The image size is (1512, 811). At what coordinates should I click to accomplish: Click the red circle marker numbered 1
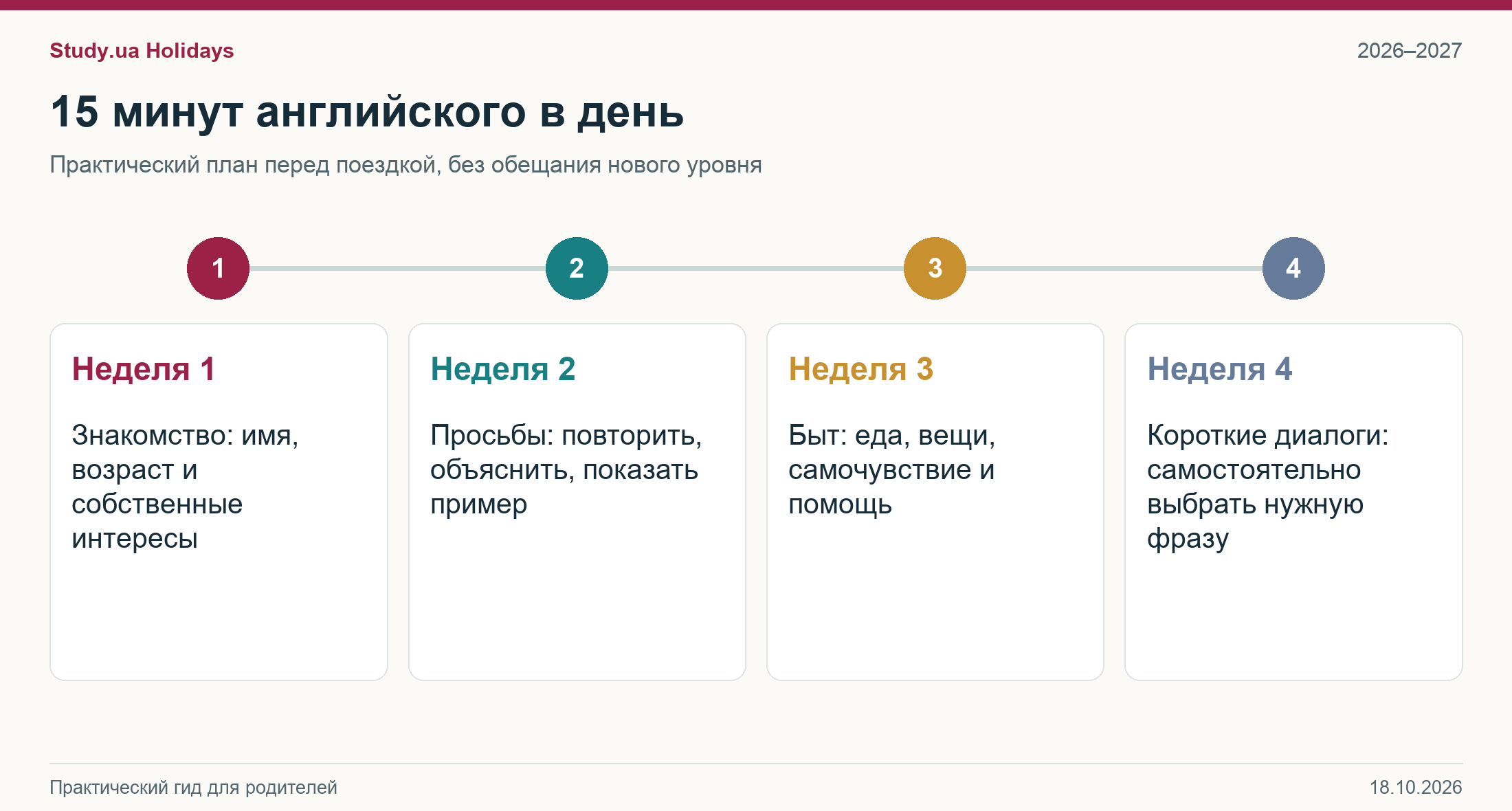218,268
